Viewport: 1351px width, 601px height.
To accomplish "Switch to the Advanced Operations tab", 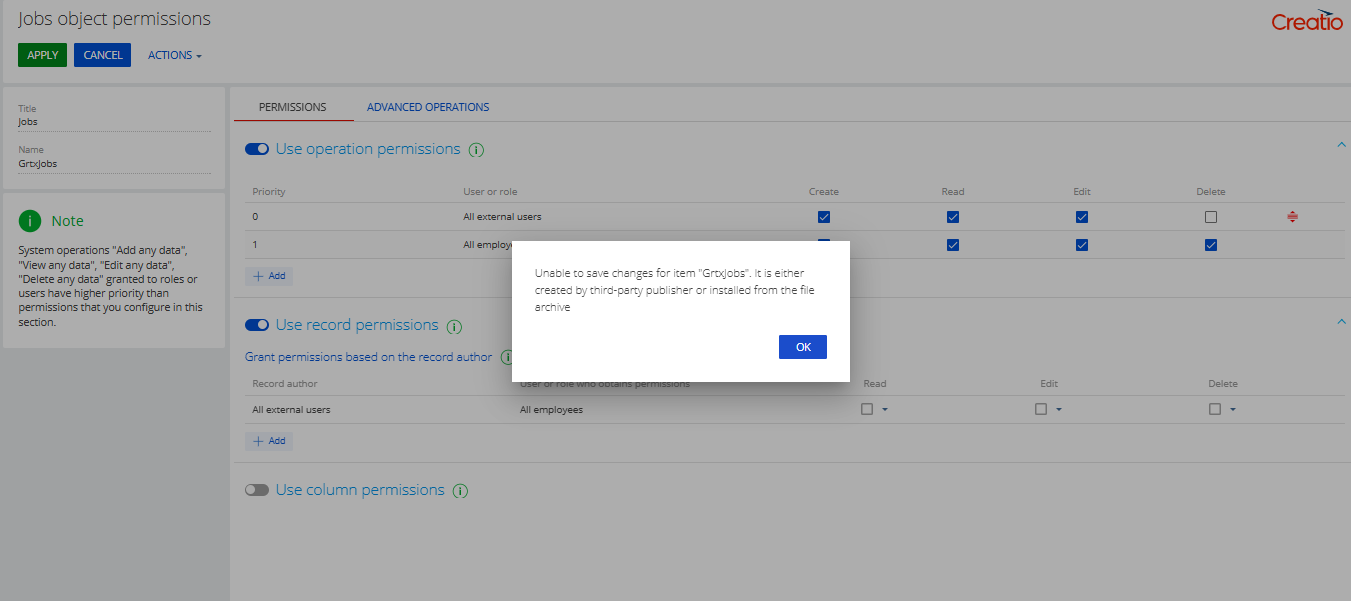I will (x=428, y=107).
